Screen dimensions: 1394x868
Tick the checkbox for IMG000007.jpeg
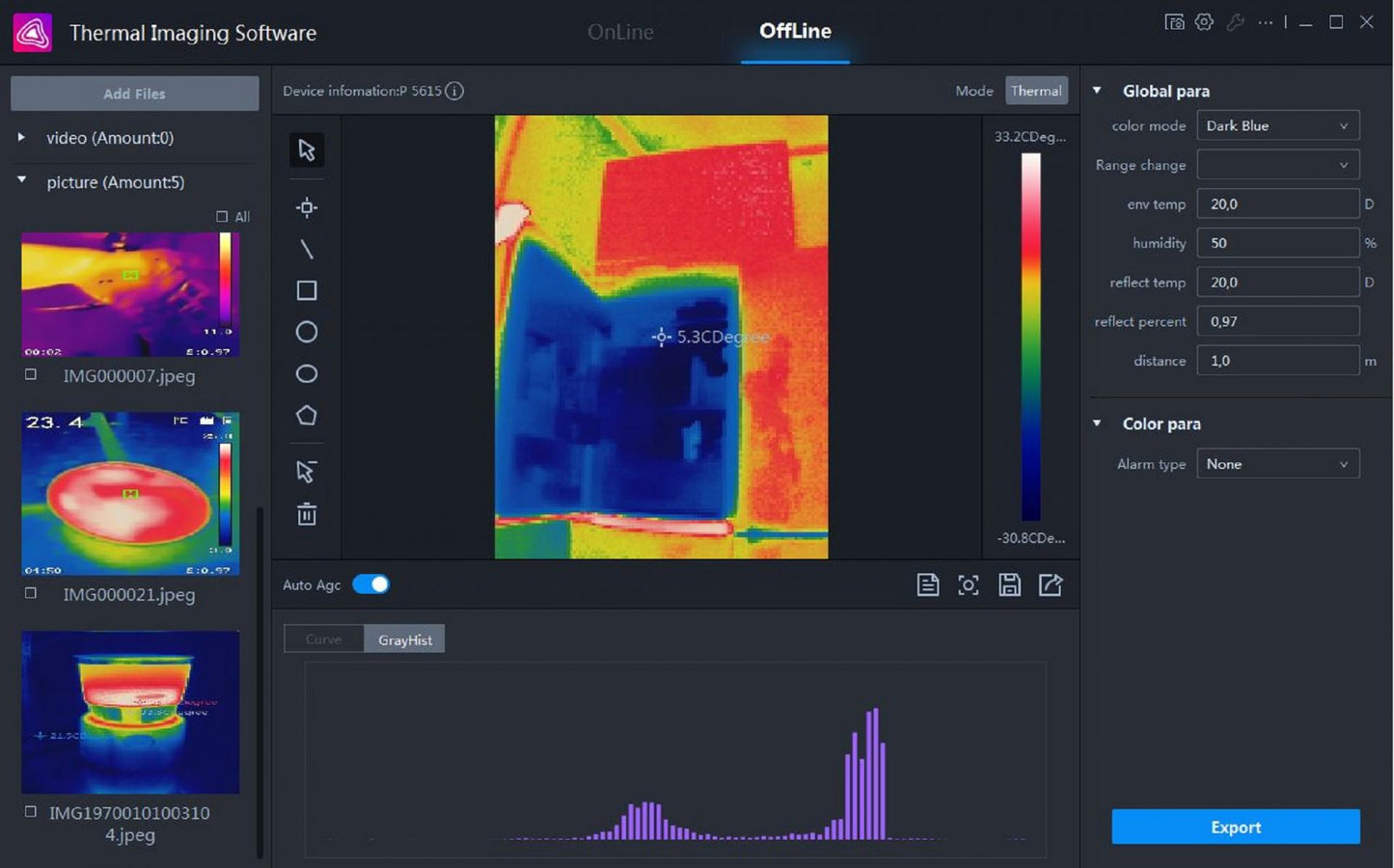(31, 374)
